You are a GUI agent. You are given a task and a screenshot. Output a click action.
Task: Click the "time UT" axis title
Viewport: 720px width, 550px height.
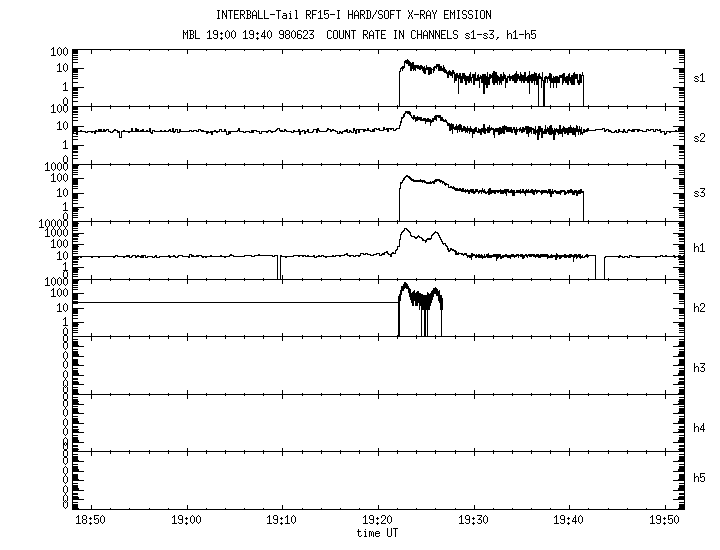[379, 533]
